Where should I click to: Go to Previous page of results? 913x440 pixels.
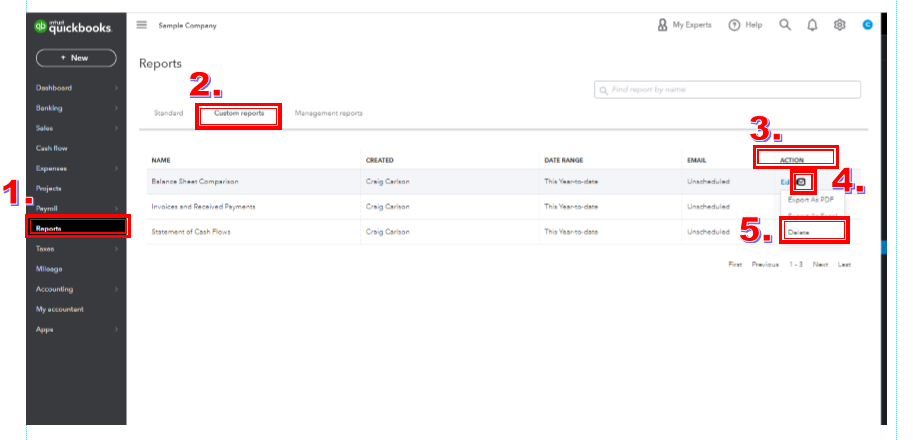765,265
